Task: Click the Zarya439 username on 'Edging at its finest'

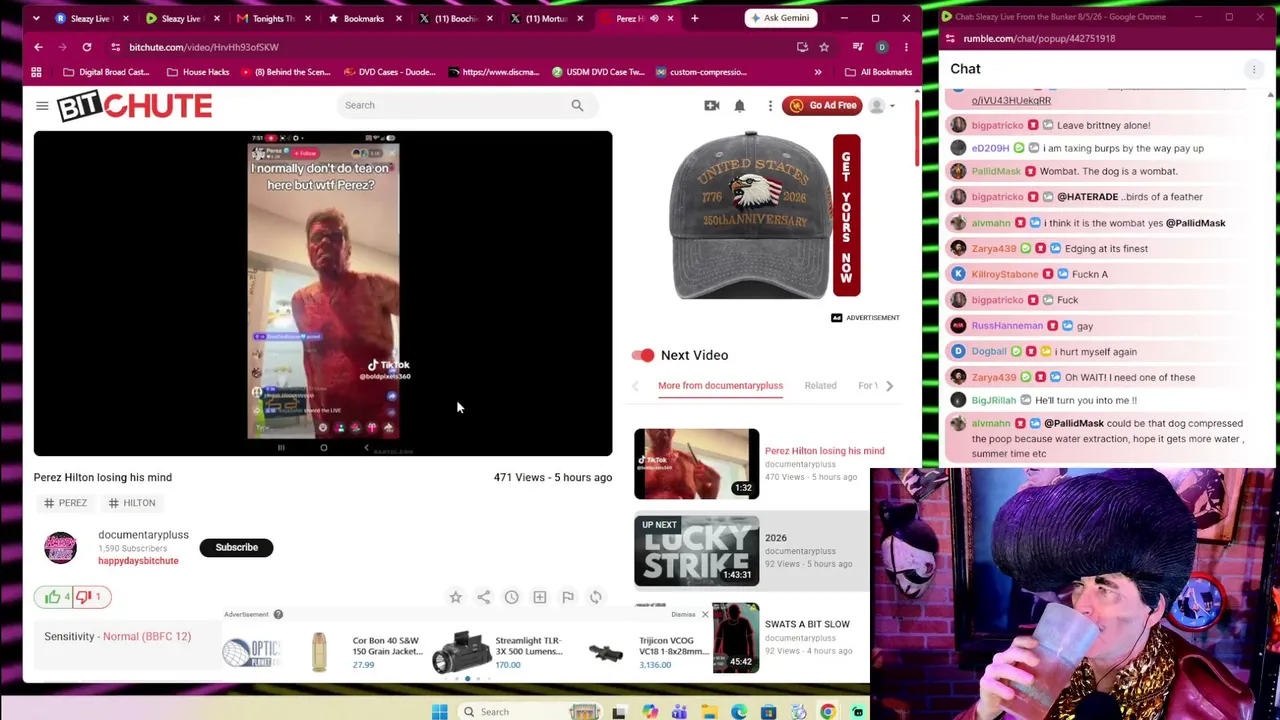Action: pos(993,249)
